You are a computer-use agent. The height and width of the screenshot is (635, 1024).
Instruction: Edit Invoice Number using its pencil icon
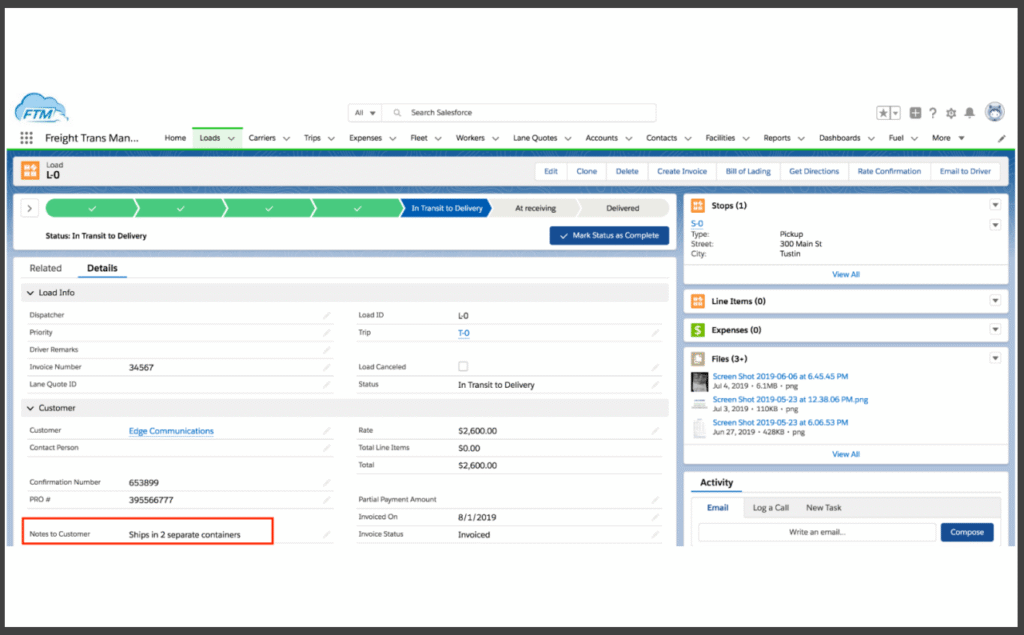coord(327,368)
